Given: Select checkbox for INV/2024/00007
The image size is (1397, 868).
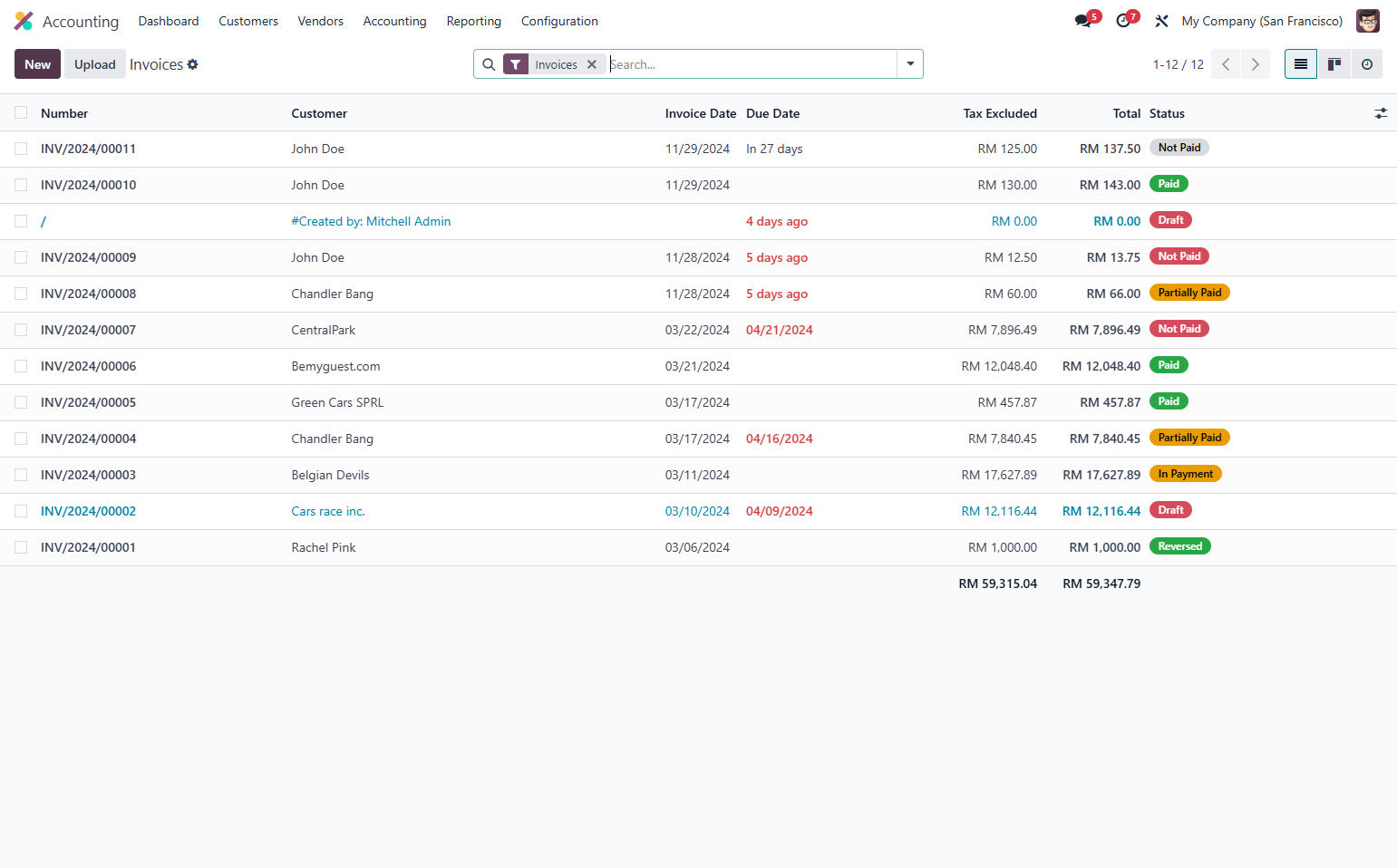Looking at the screenshot, I should pos(21,330).
